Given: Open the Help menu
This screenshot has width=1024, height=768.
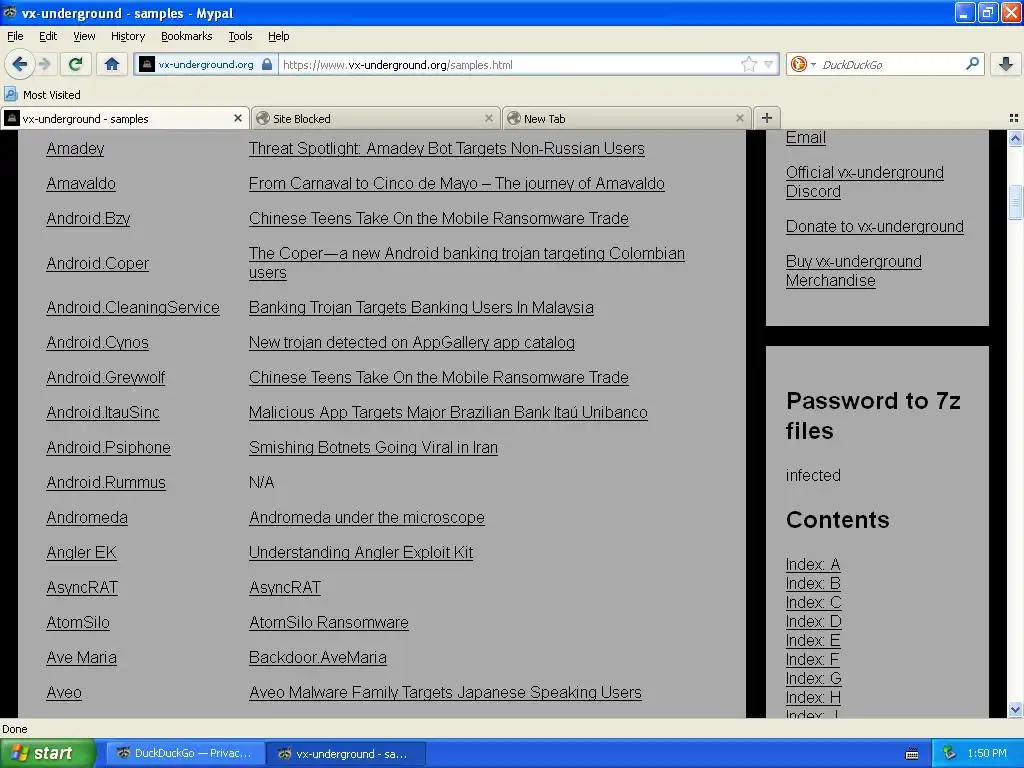Looking at the screenshot, I should click(278, 36).
